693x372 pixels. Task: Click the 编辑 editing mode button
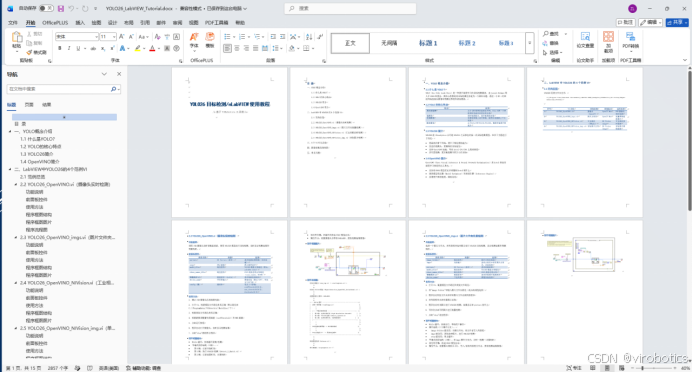pyautogui.click(x=651, y=22)
